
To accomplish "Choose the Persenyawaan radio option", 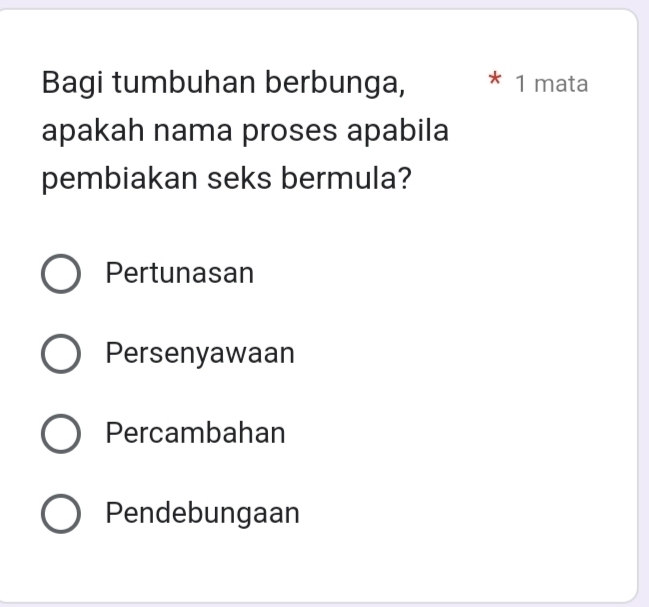I will click(x=61, y=355).
